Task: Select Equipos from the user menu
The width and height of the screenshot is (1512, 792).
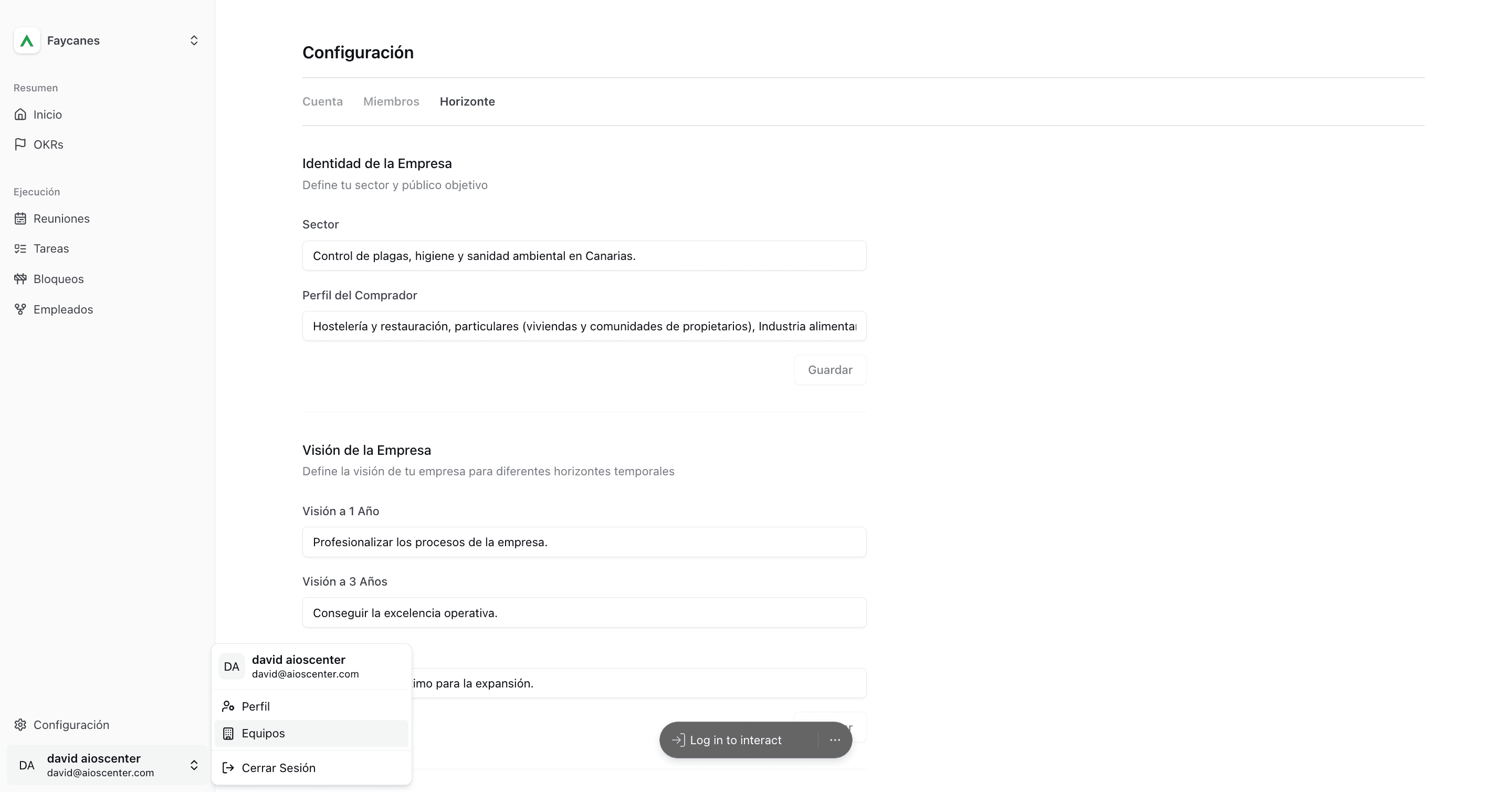Action: (312, 733)
